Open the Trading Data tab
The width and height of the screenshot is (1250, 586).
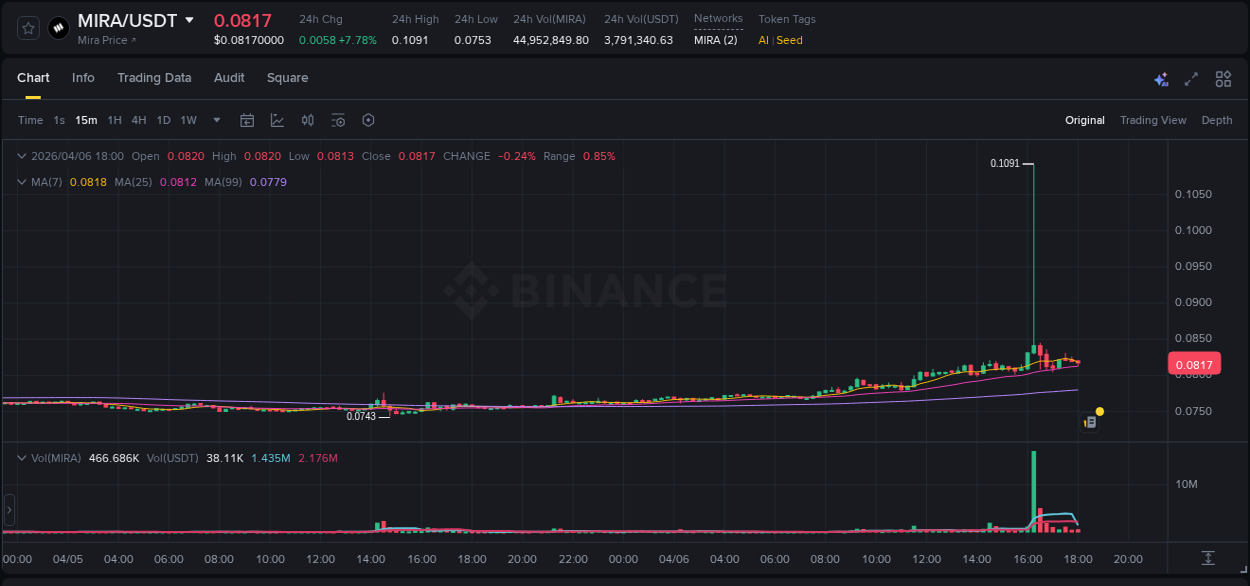tap(154, 78)
